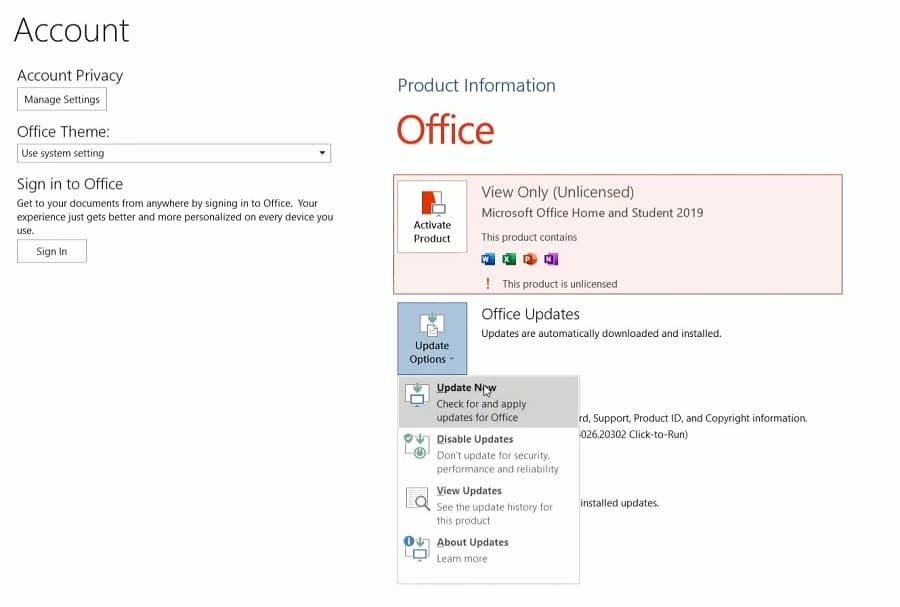Click the 'This product contains' label
This screenshot has height=607, width=900.
(529, 237)
